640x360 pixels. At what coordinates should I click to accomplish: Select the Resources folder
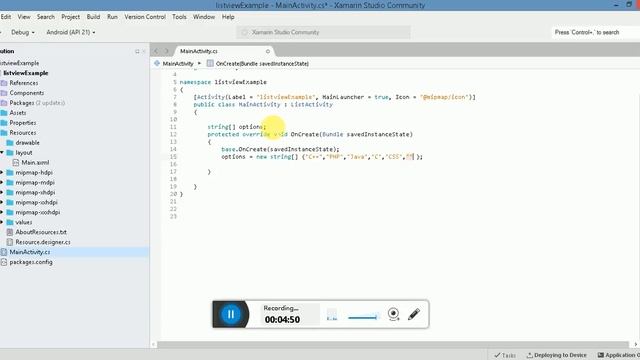coord(22,133)
